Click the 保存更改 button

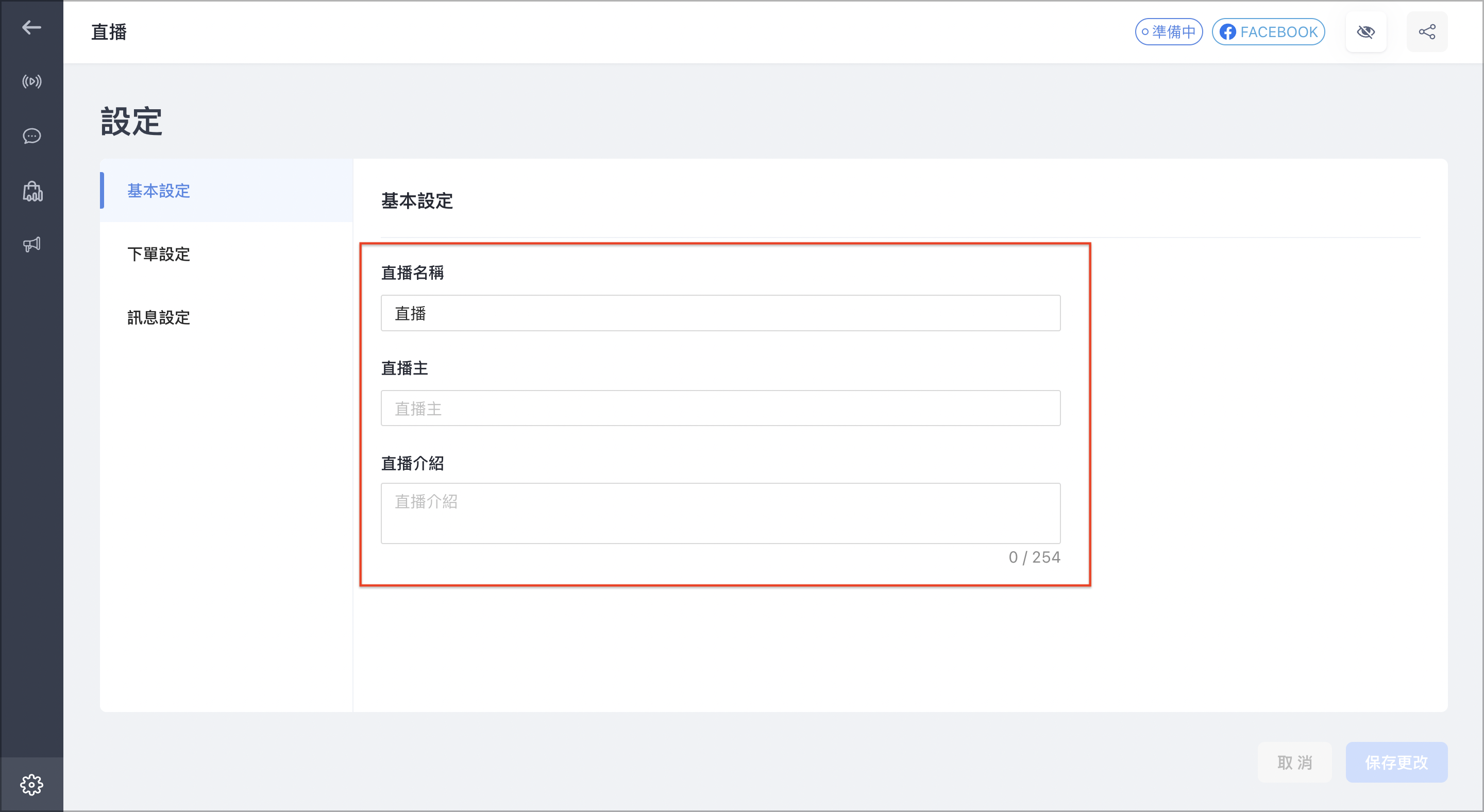coord(1396,763)
